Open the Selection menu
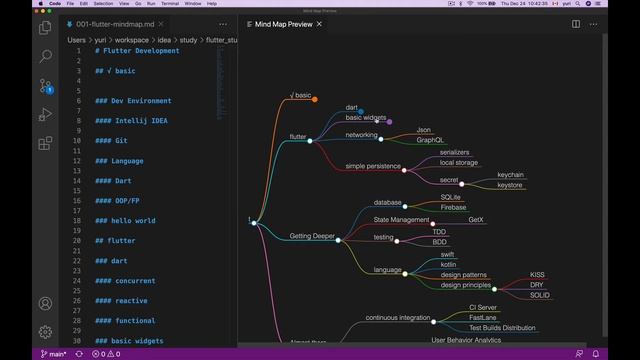The image size is (640, 360). pos(103,4)
